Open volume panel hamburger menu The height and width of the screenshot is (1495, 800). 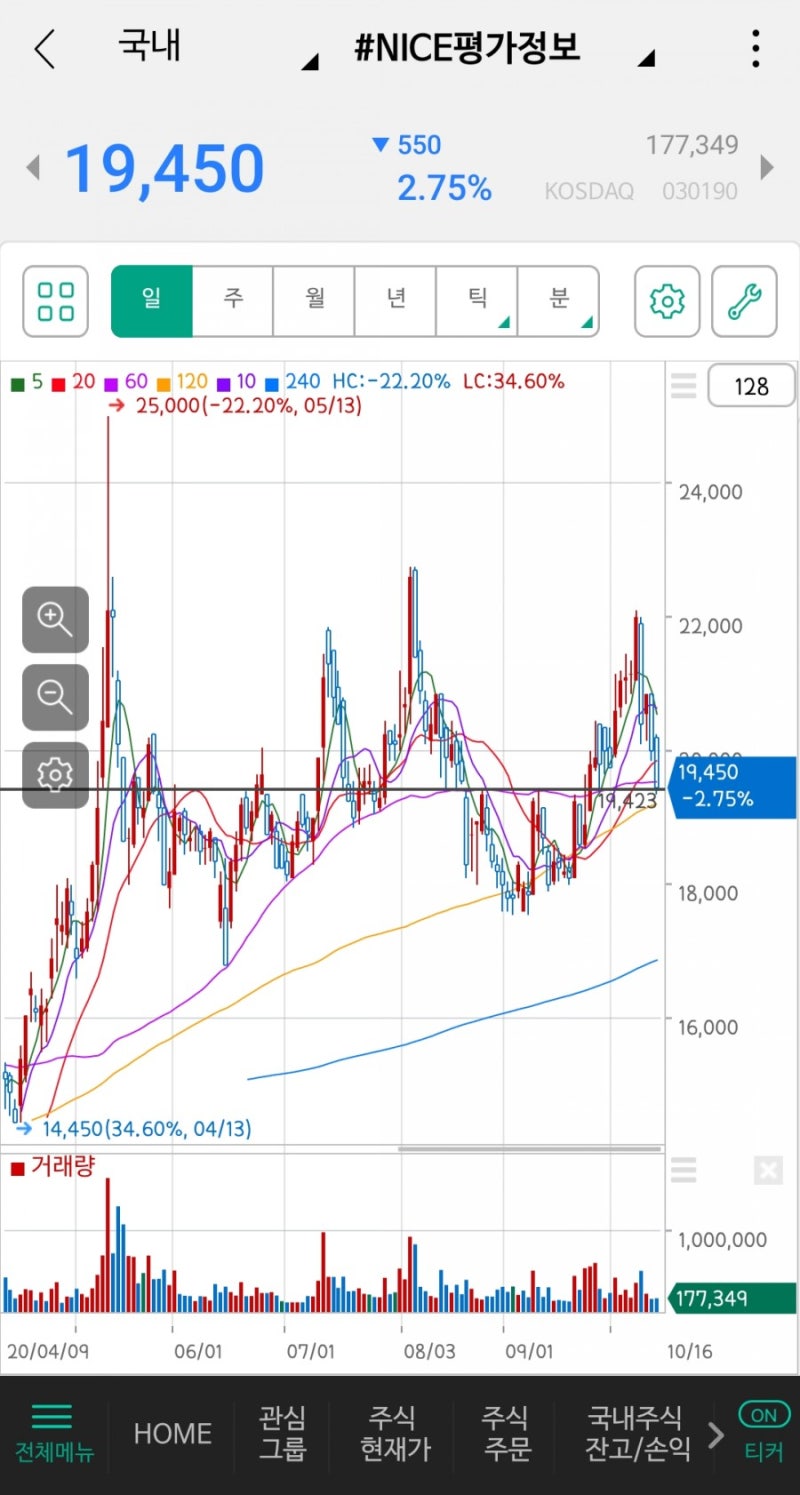point(684,1170)
